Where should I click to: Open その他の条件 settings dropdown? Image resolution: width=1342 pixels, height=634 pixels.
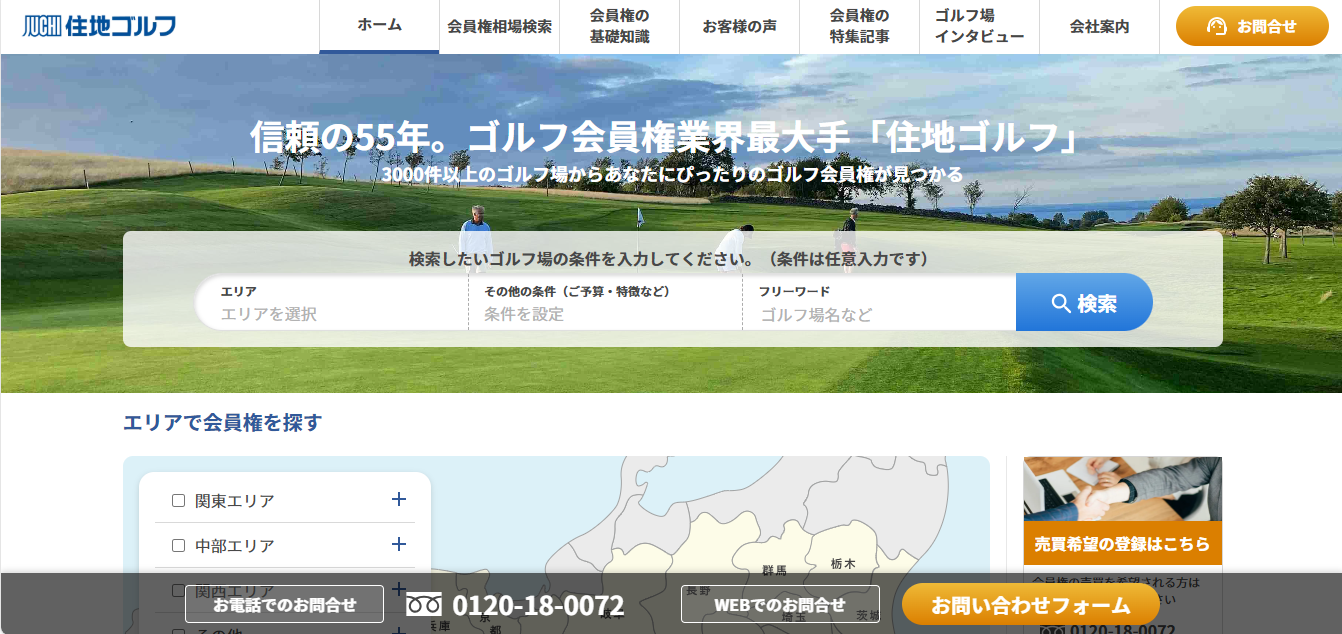tap(605, 313)
